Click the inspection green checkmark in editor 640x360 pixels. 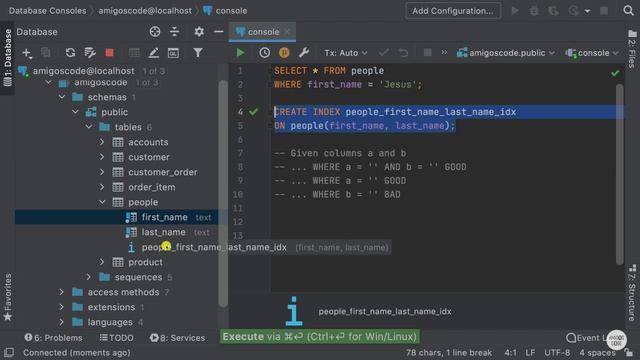click(615, 73)
